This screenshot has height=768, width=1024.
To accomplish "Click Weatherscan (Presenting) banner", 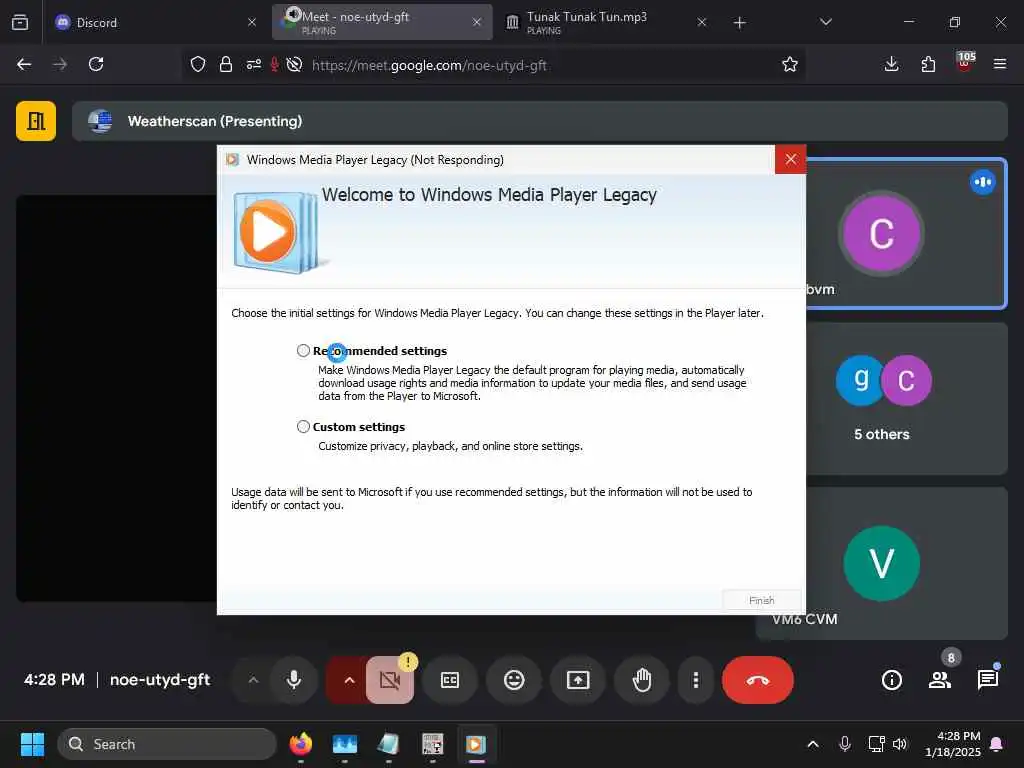I will coord(539,121).
